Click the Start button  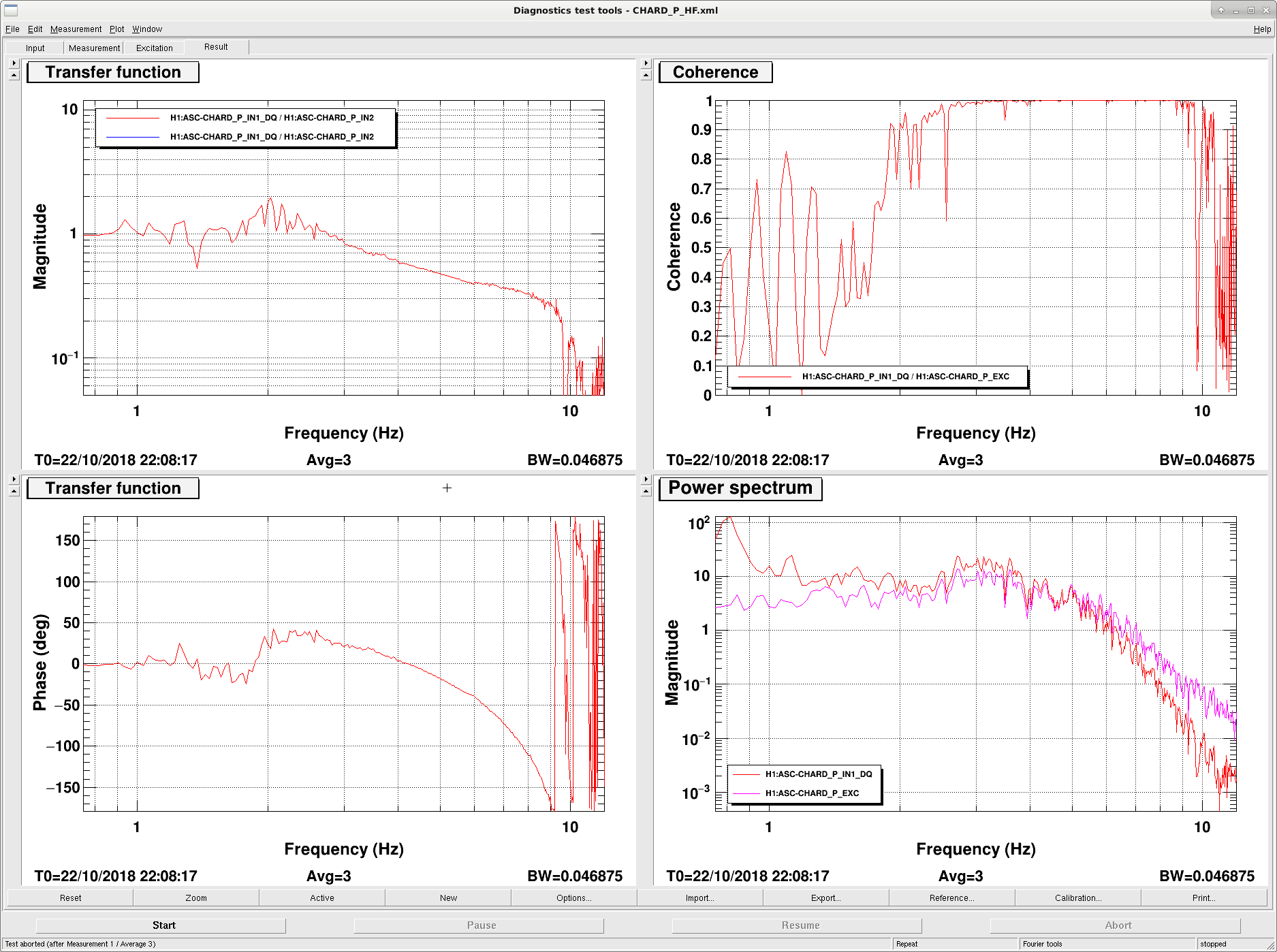pyautogui.click(x=163, y=925)
